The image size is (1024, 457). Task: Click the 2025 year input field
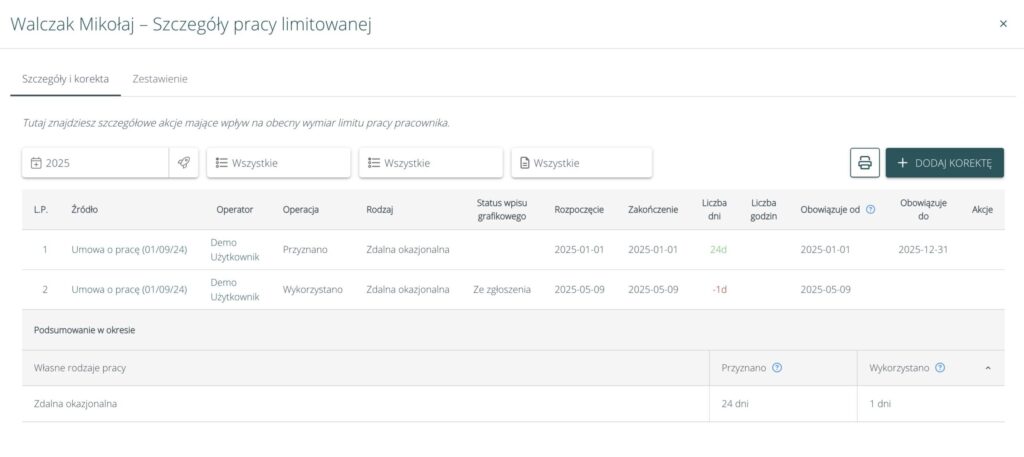100,163
